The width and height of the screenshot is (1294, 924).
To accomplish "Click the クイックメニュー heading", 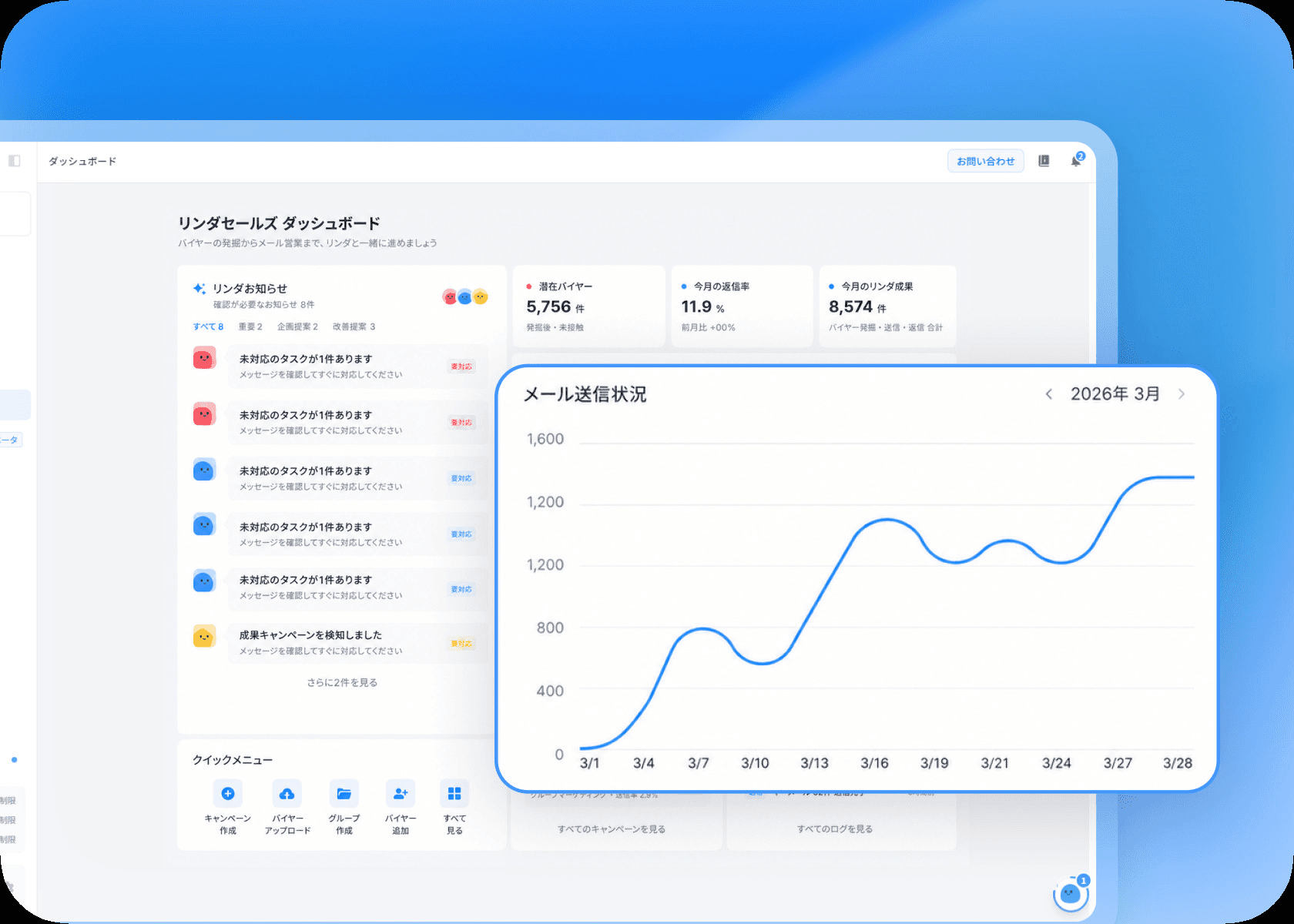I will [x=233, y=760].
